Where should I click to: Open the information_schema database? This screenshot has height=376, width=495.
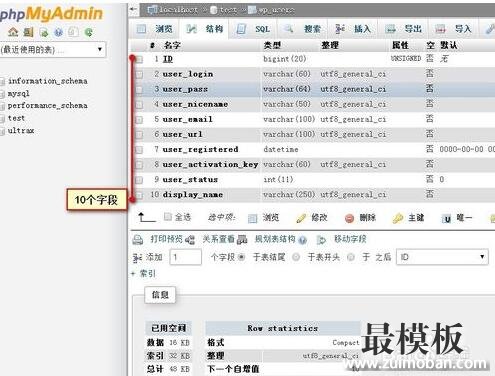click(48, 81)
